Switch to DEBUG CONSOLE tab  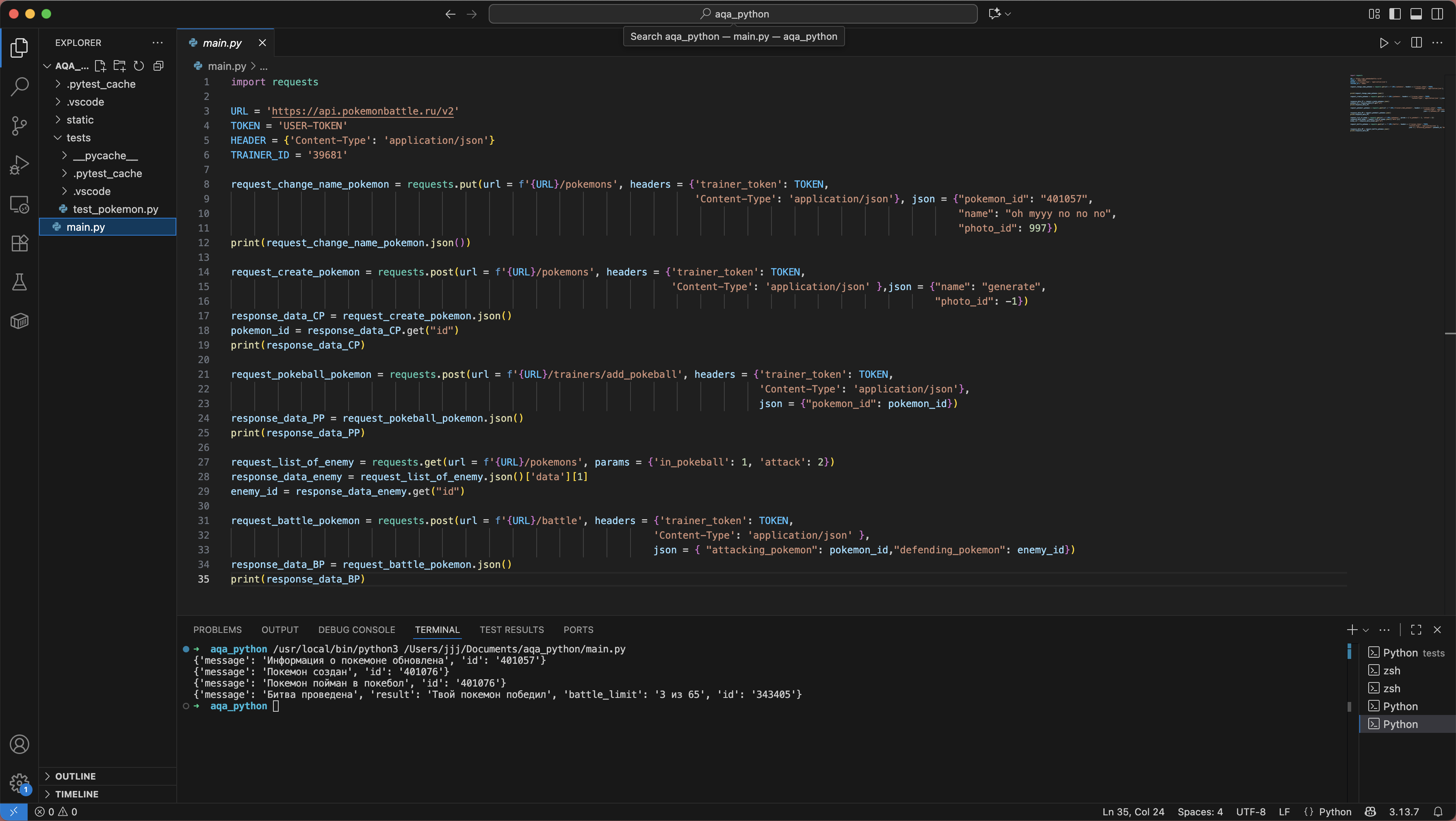(x=356, y=629)
